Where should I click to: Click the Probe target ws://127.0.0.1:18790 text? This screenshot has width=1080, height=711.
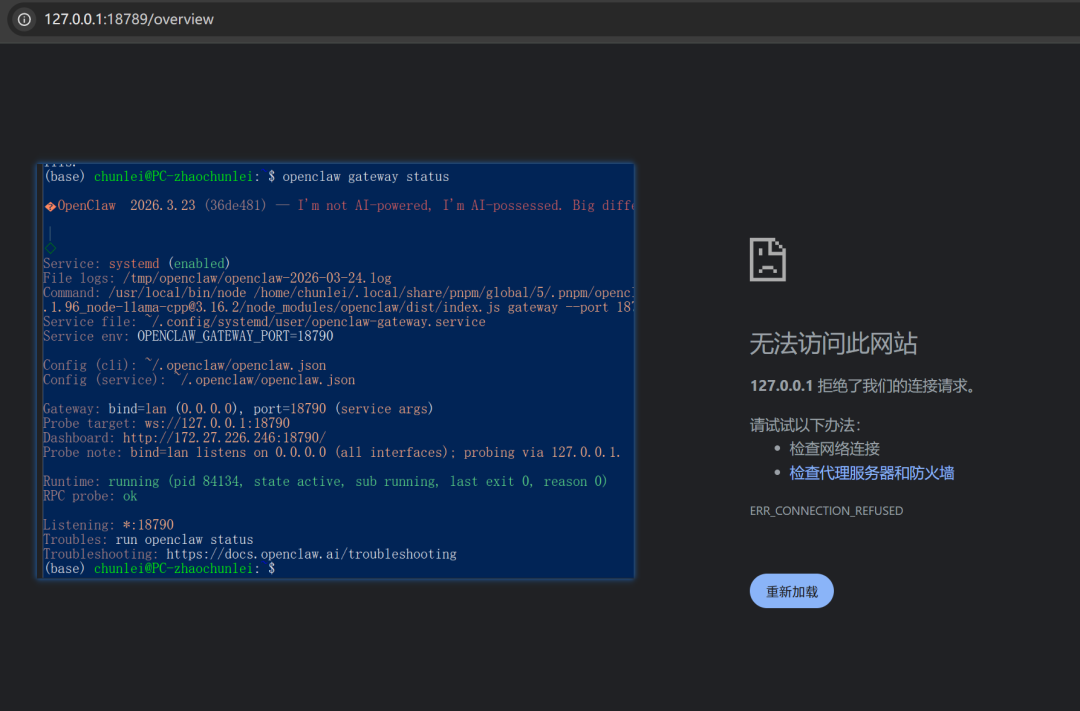(x=217, y=423)
